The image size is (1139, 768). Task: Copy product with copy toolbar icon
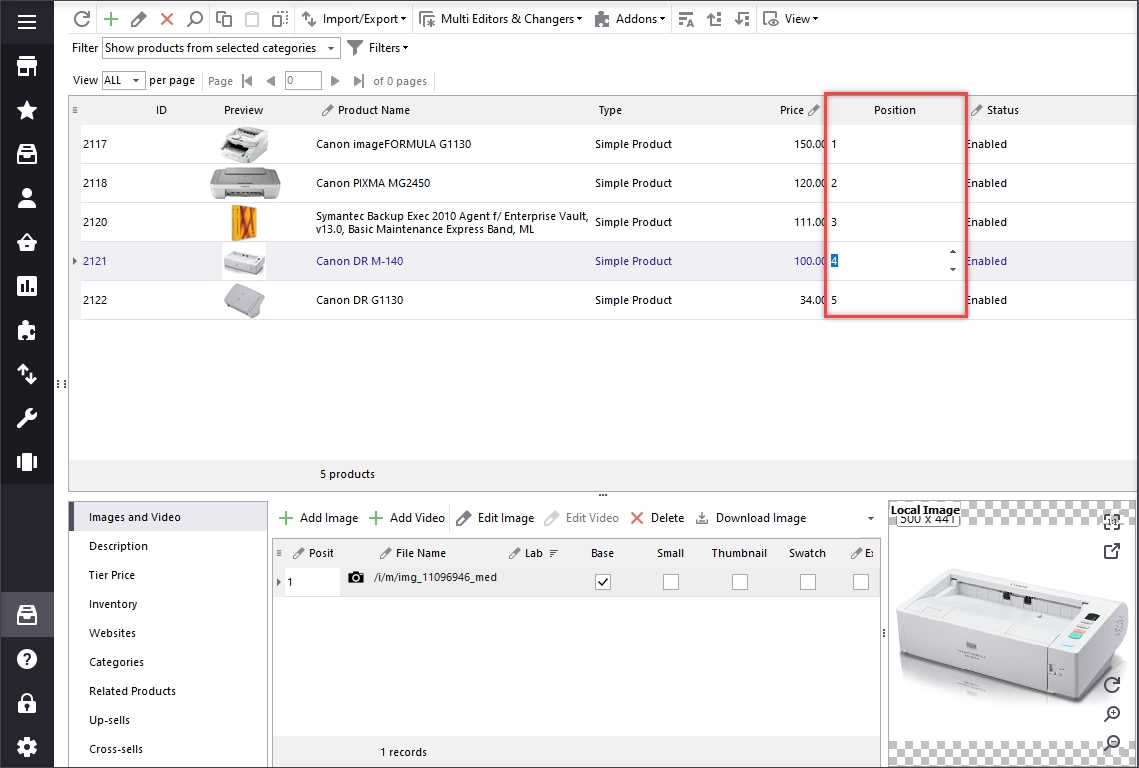224,19
